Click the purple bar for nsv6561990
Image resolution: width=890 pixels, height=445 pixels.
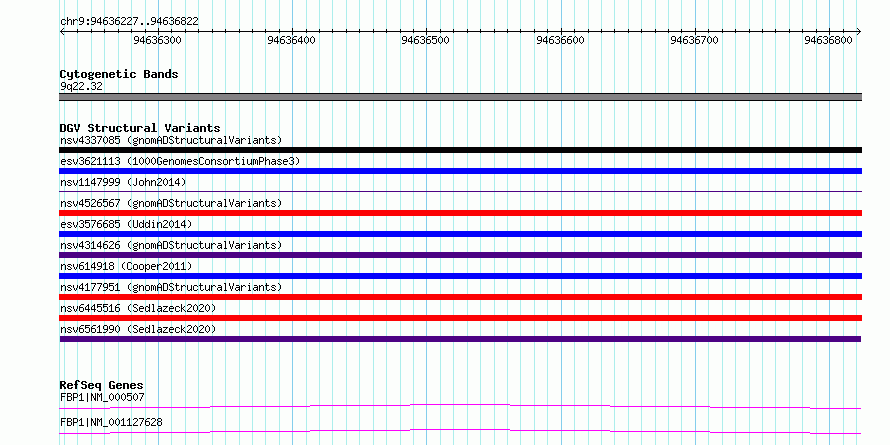[x=460, y=339]
